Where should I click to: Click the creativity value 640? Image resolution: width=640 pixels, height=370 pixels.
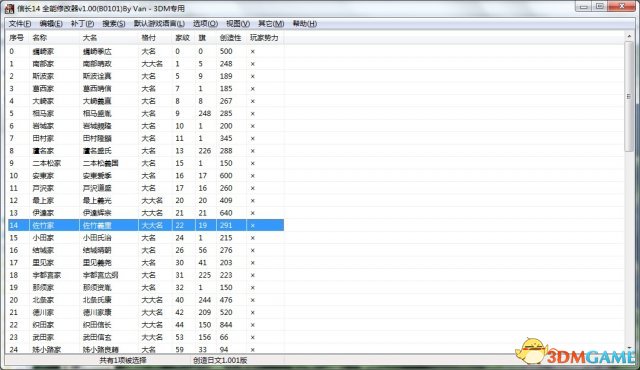(x=226, y=213)
